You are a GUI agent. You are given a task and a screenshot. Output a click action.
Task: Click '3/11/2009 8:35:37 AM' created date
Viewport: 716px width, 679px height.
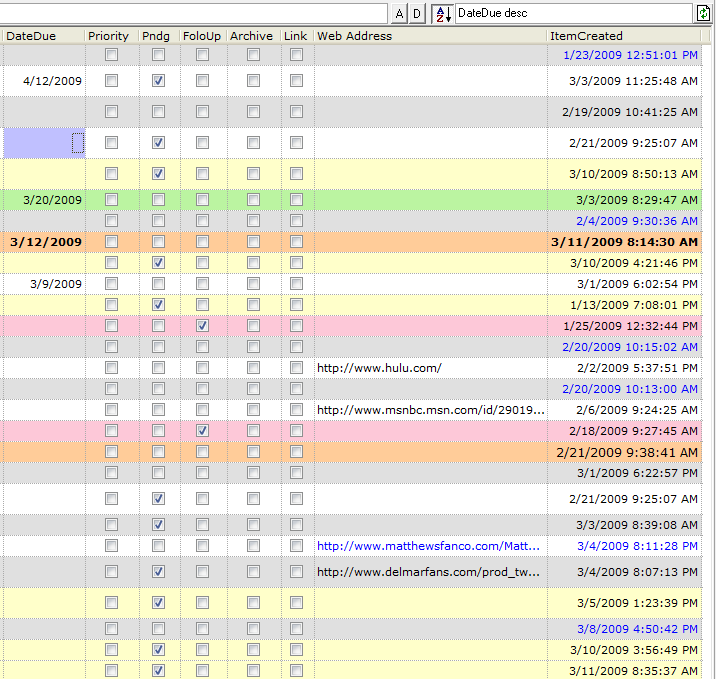(633, 671)
